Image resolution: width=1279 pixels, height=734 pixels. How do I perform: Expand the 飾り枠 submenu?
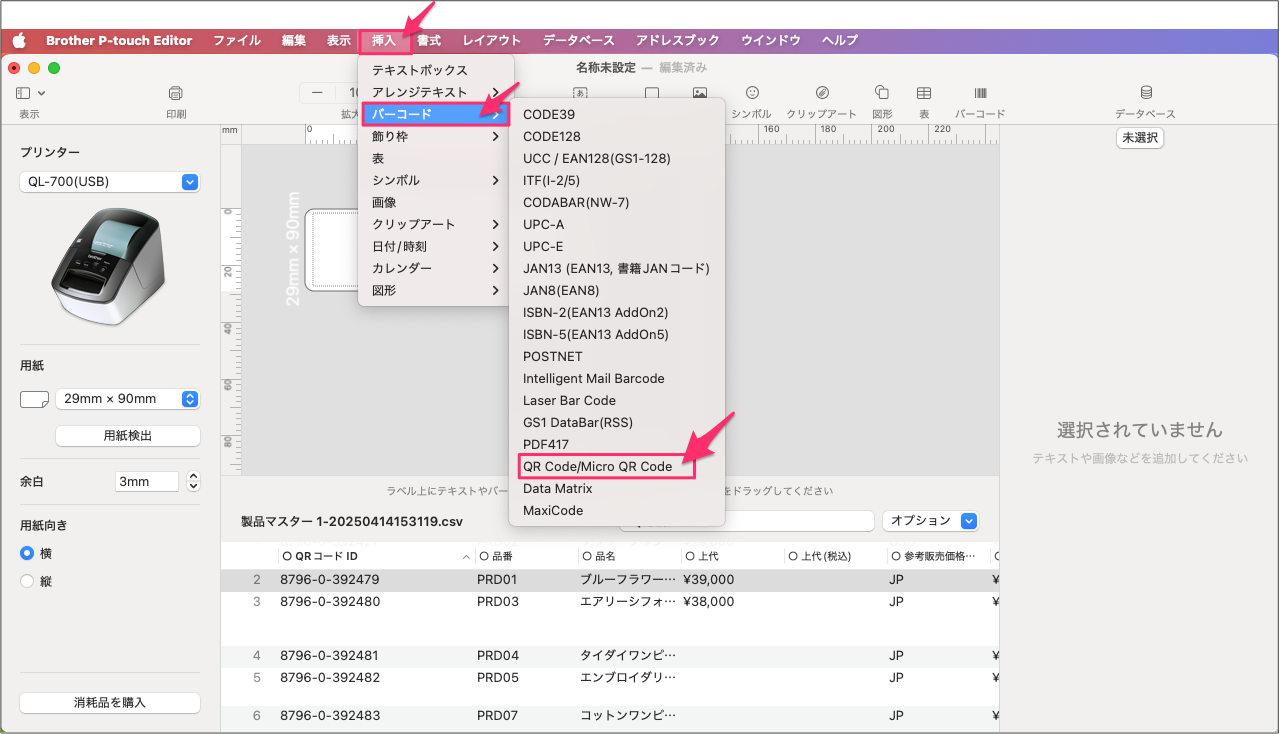pos(435,136)
